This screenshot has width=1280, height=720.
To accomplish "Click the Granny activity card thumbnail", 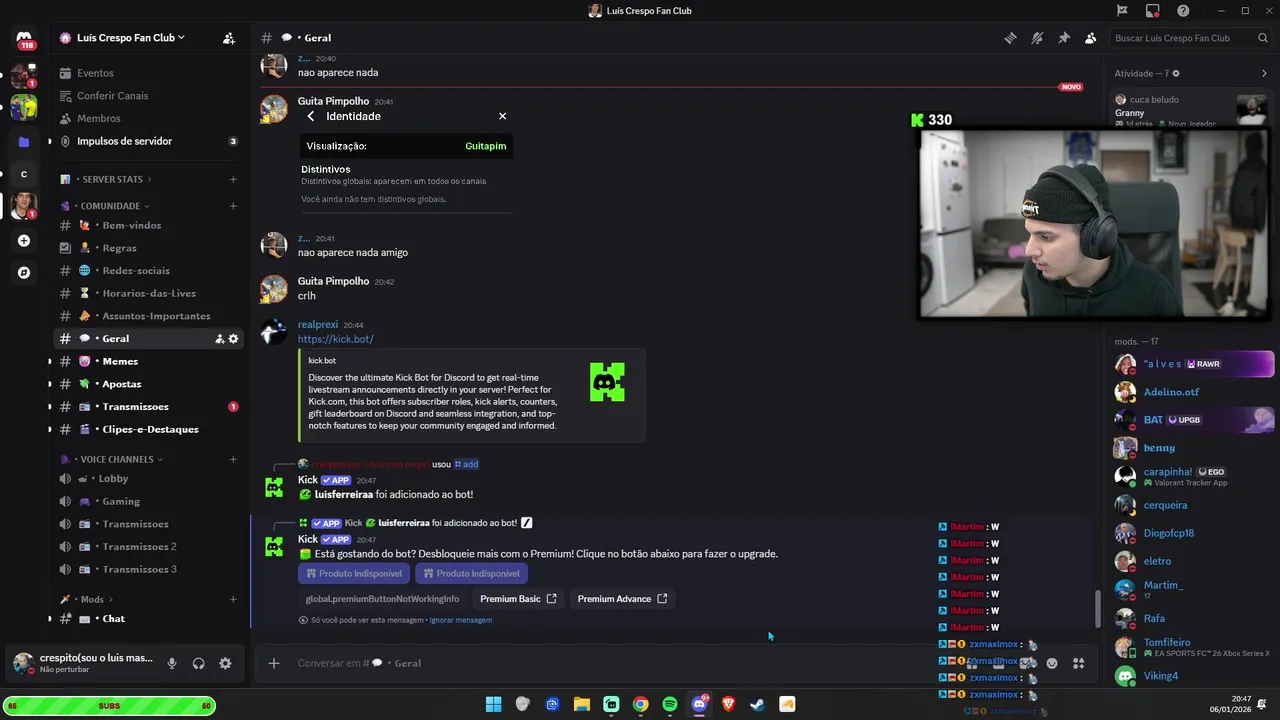I will point(1251,109).
